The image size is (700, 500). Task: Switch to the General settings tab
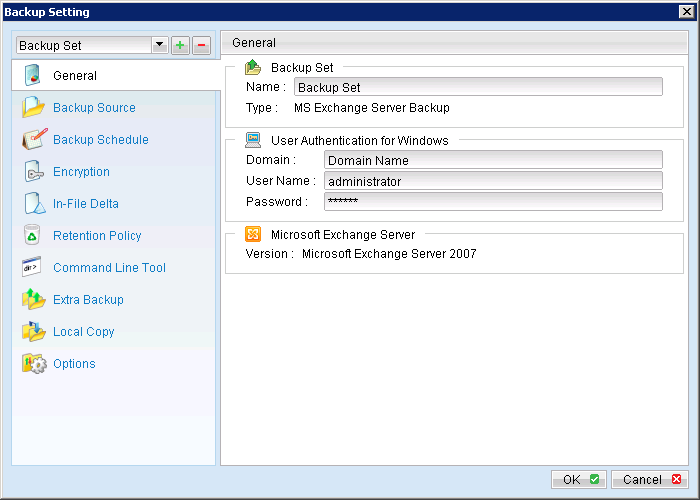(x=75, y=76)
